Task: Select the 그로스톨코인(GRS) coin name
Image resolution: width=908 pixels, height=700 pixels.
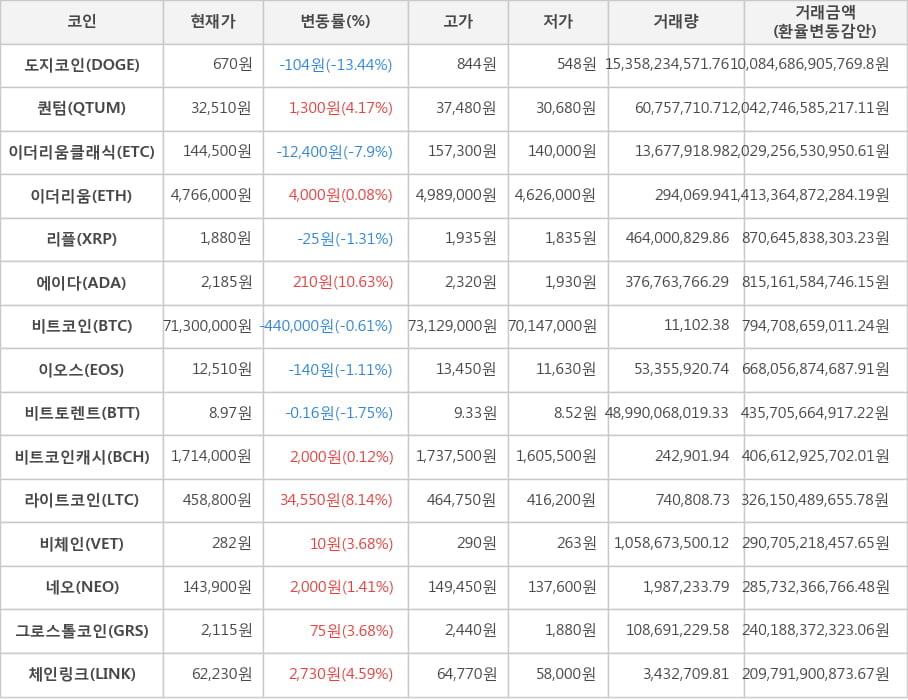Action: (82, 631)
